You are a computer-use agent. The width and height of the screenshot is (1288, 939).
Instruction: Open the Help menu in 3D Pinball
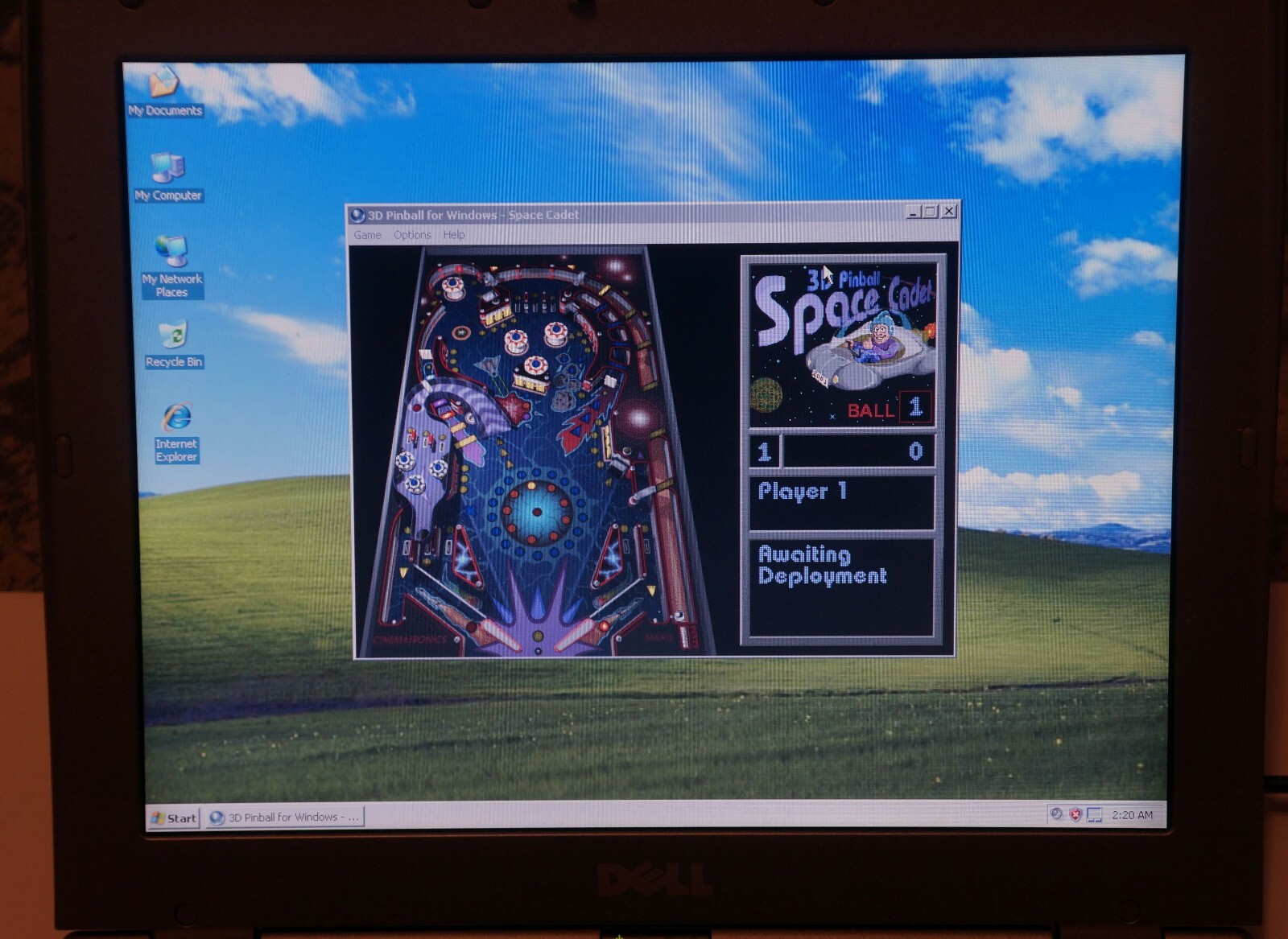[x=454, y=235]
